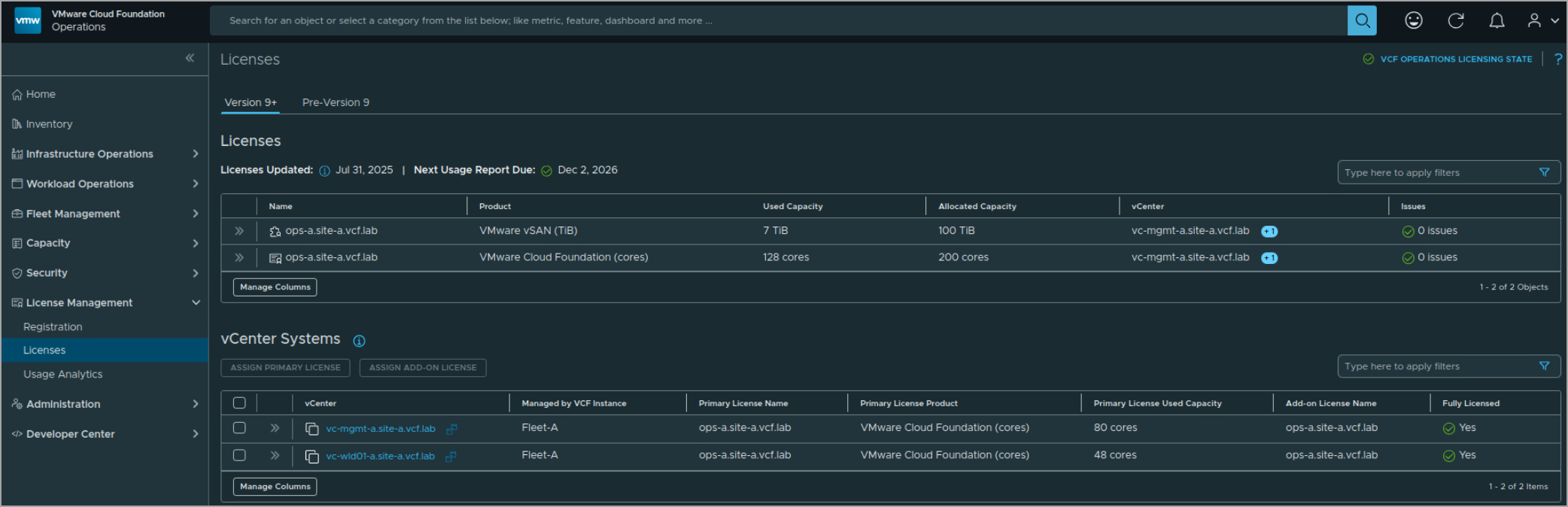Expand the VMware vSAN (TiB) license row

tap(239, 231)
